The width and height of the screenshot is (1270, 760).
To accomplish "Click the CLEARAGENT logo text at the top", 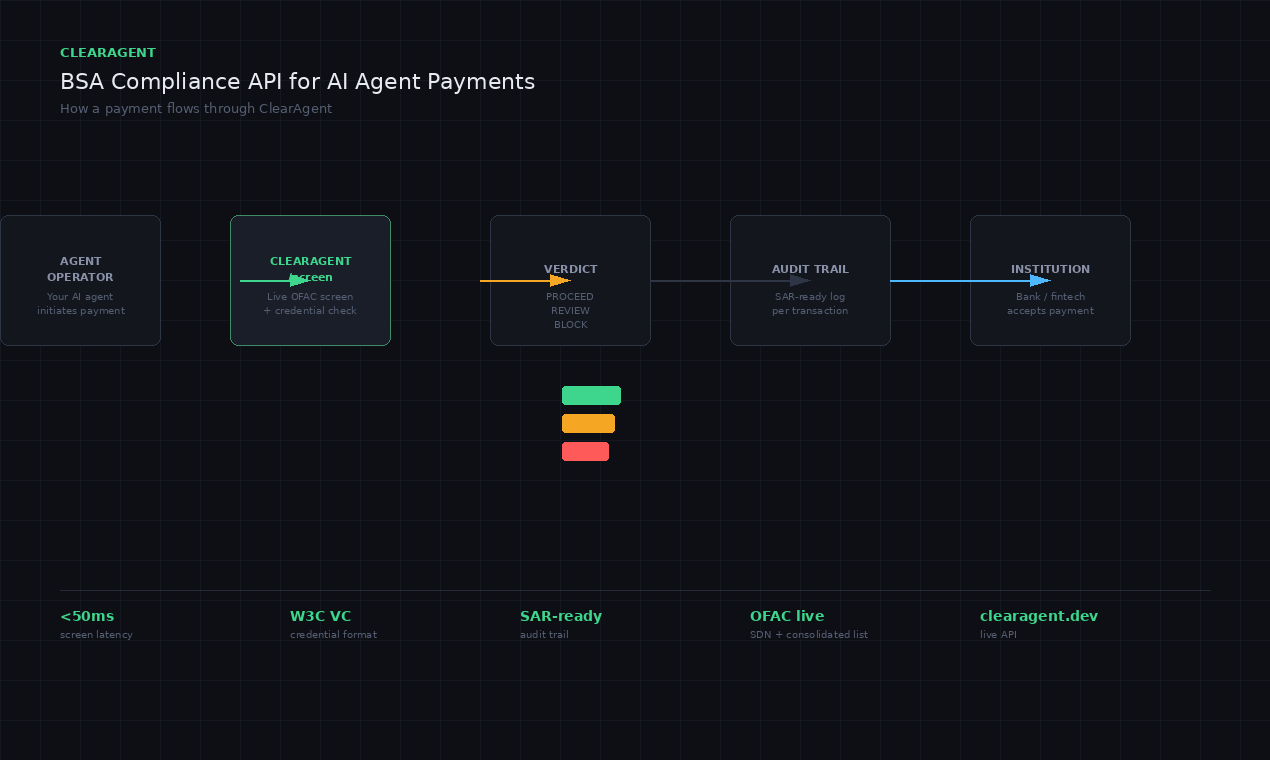I will coord(107,52).
